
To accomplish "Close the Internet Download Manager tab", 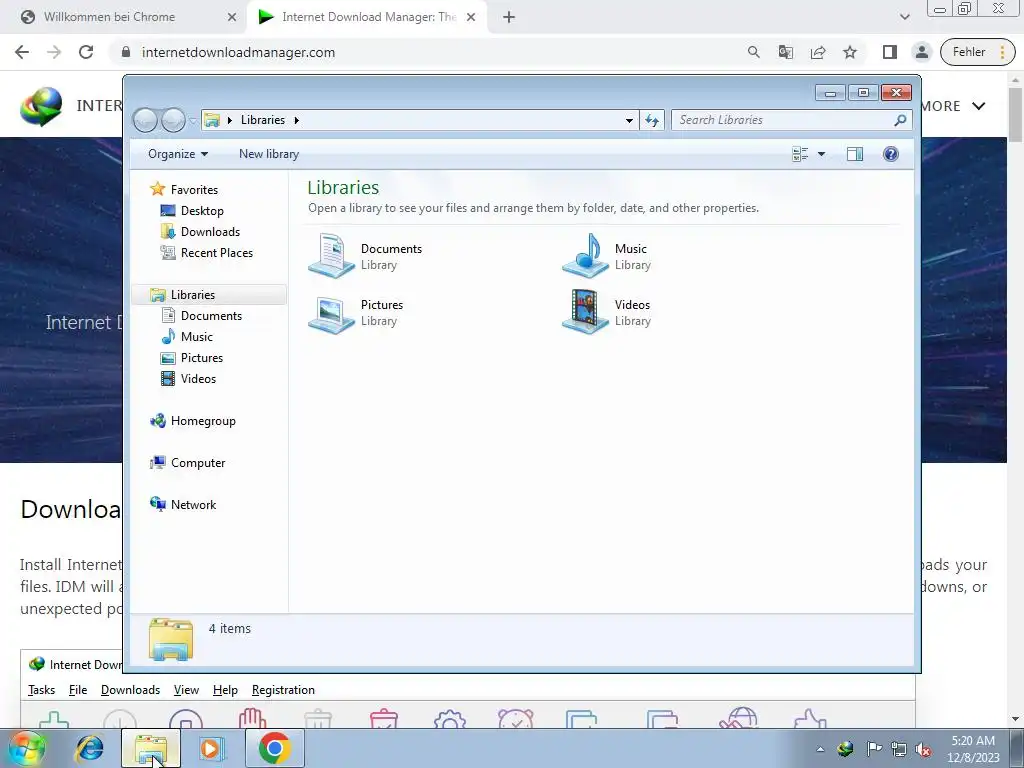I will coord(471,17).
